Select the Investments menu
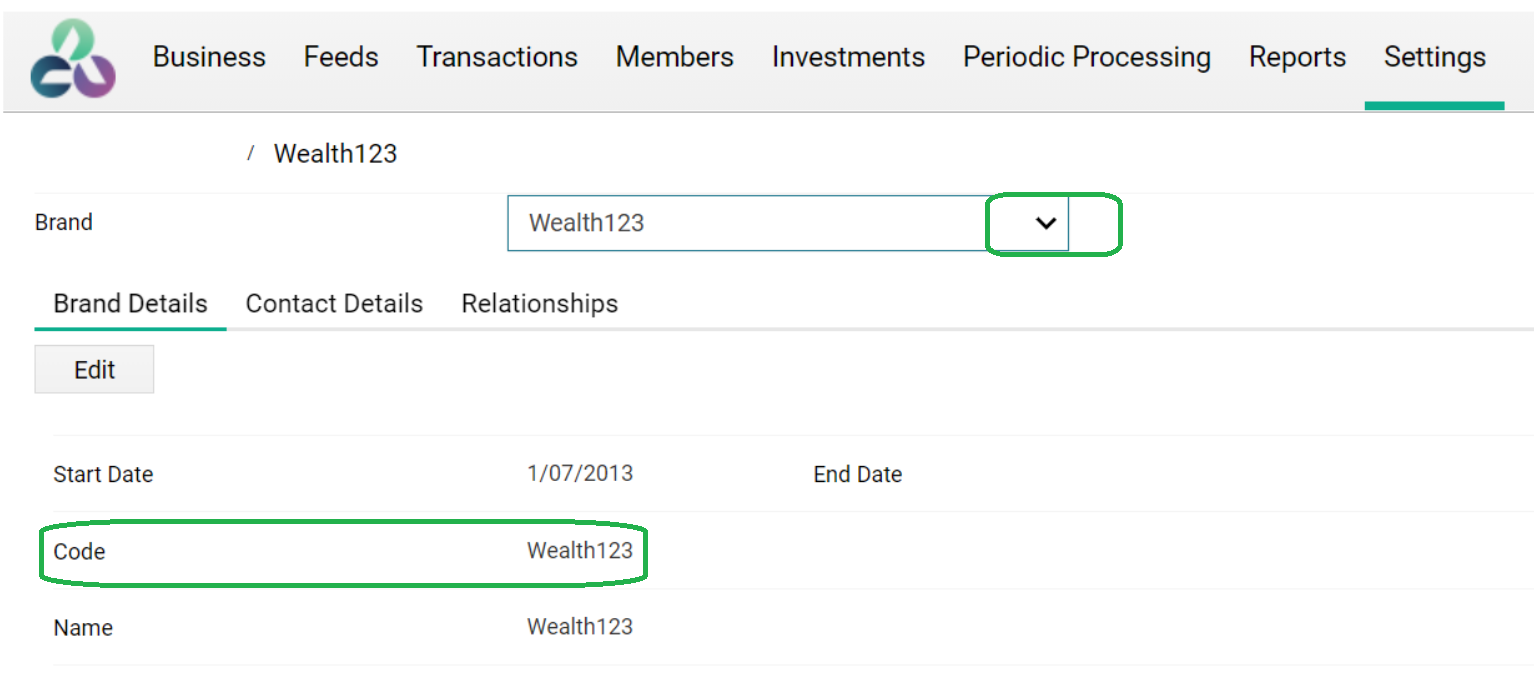Screen dimensions: 1534x679 (848, 58)
